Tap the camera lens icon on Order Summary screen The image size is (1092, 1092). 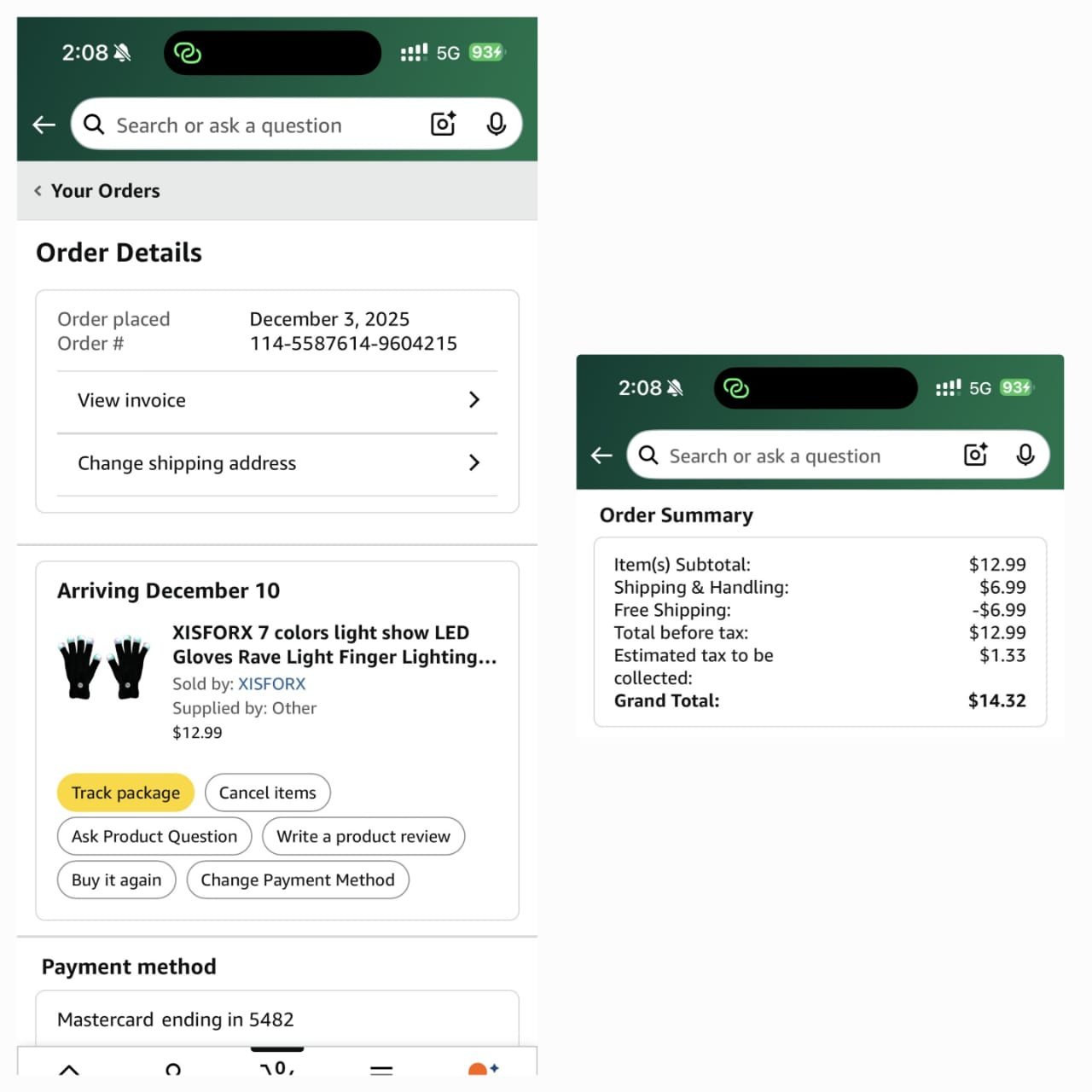tap(975, 455)
